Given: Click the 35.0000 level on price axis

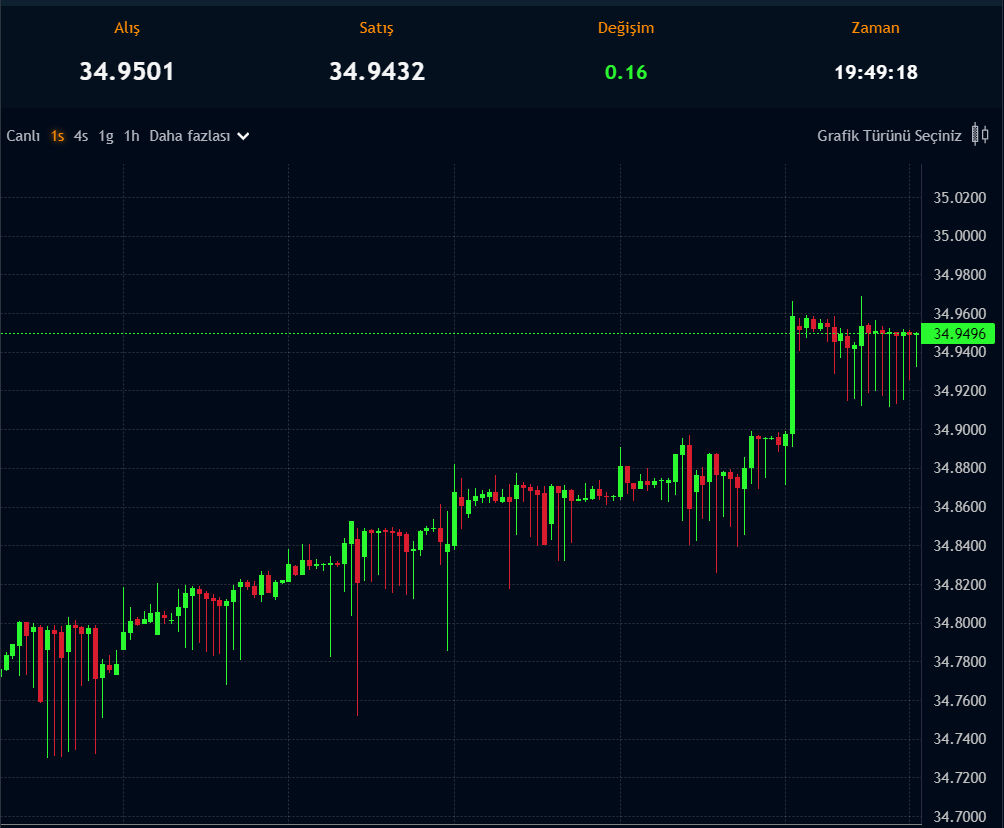Looking at the screenshot, I should (x=957, y=235).
